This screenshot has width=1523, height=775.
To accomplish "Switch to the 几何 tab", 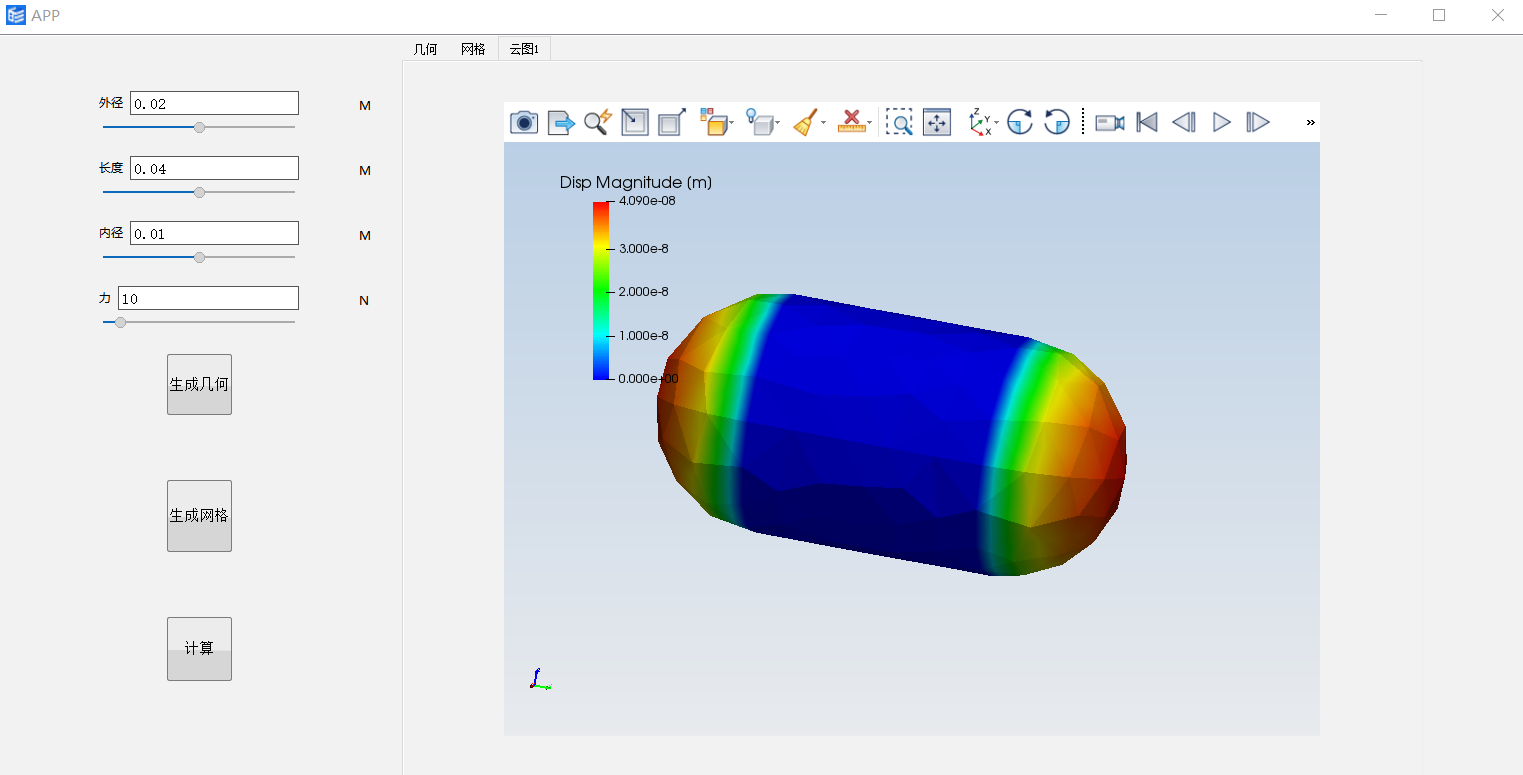I will [x=425, y=49].
